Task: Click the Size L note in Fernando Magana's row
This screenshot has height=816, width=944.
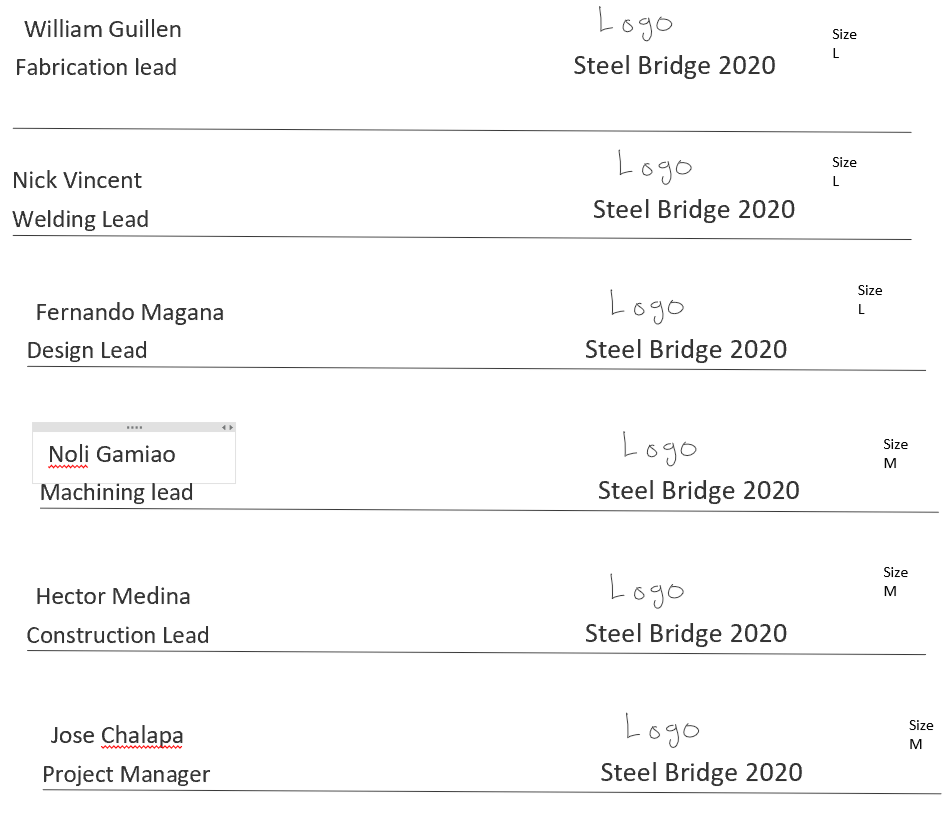Action: [869, 300]
